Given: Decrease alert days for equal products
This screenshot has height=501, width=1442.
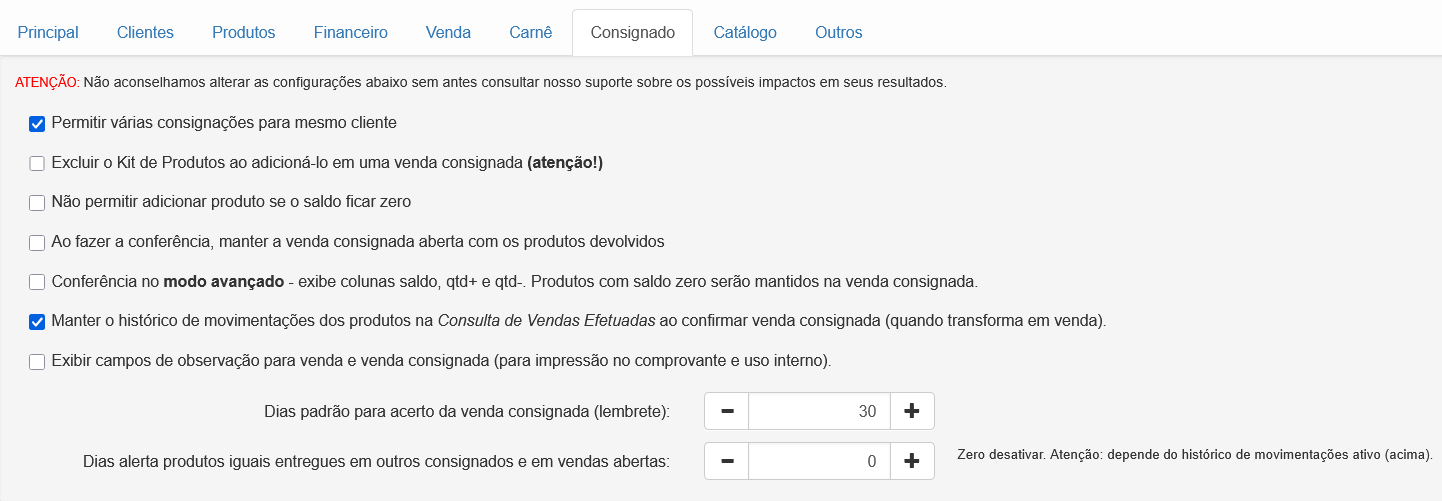Looking at the screenshot, I should (727, 461).
